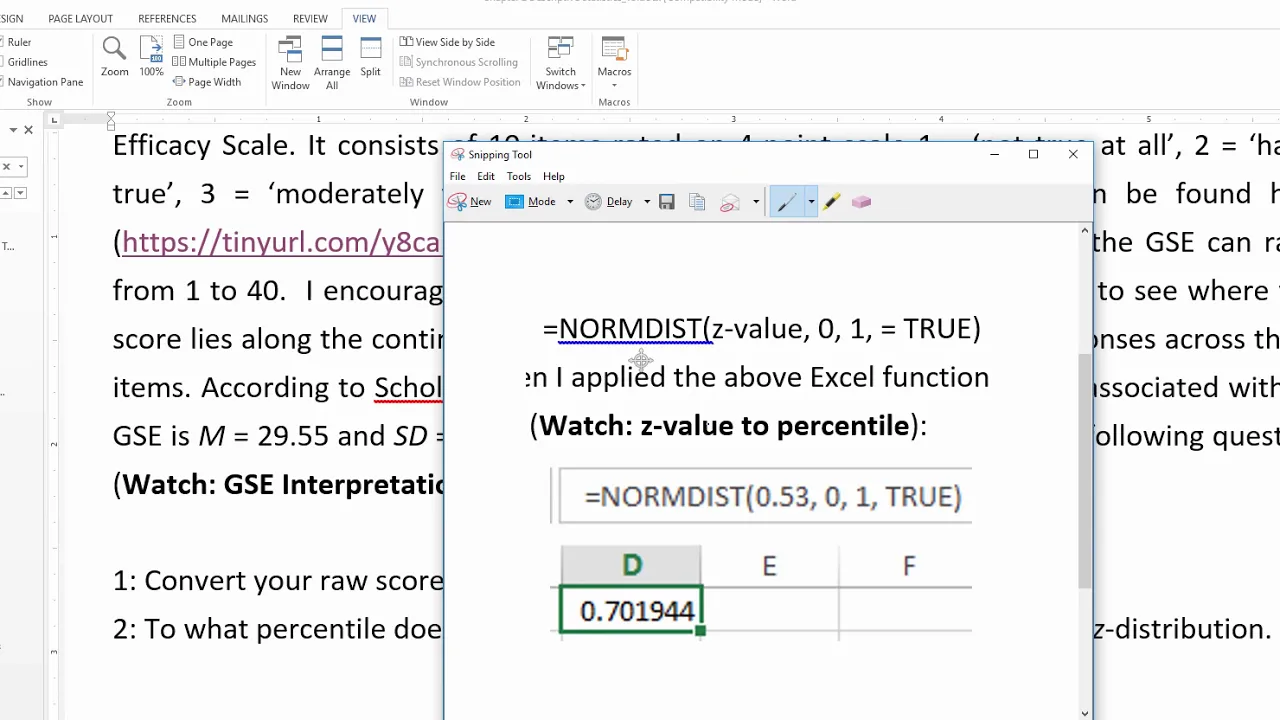Open the Help menu in Snipping Tool
1280x720 pixels.
click(x=553, y=176)
